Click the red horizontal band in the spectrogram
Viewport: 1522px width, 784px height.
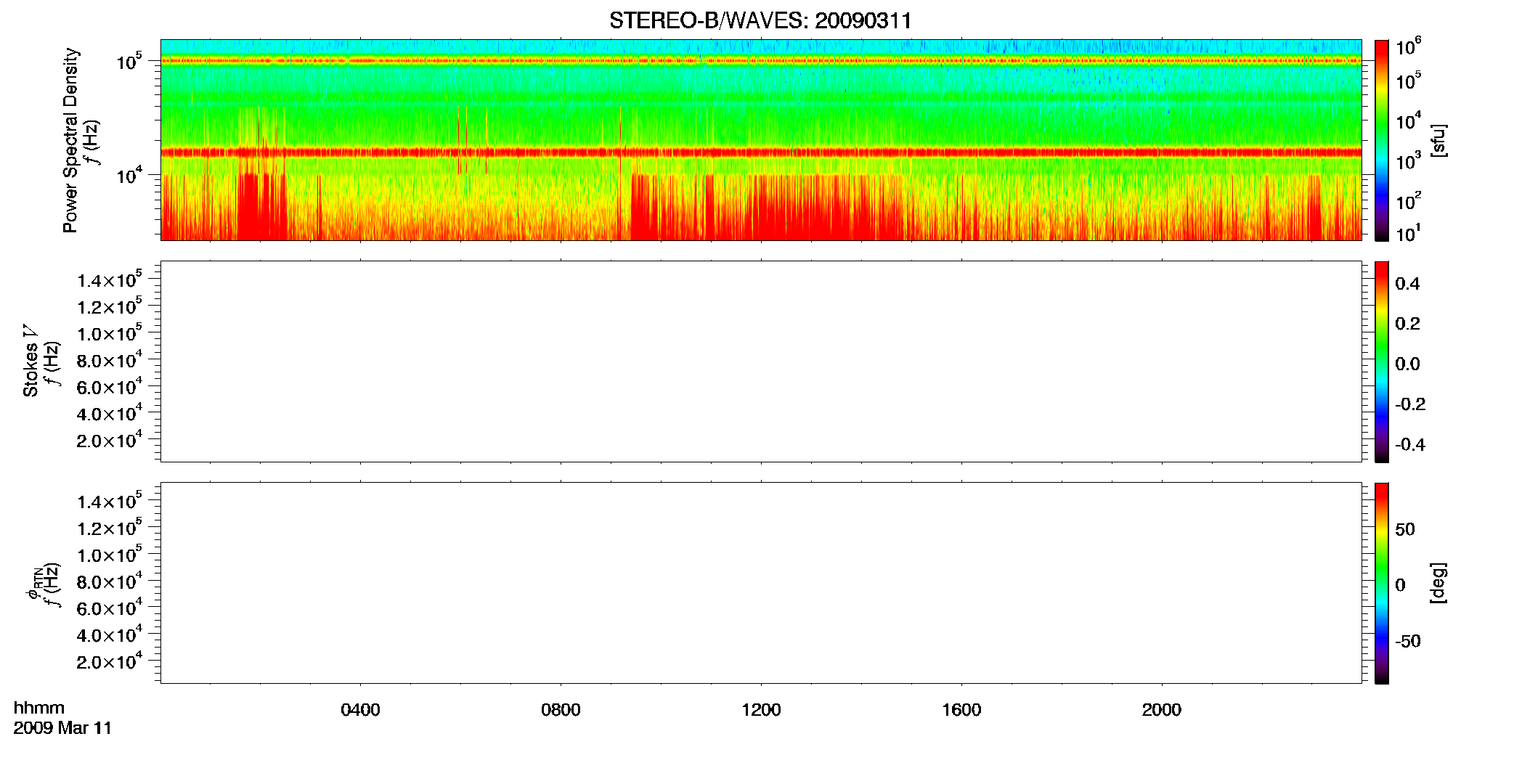pos(761,152)
